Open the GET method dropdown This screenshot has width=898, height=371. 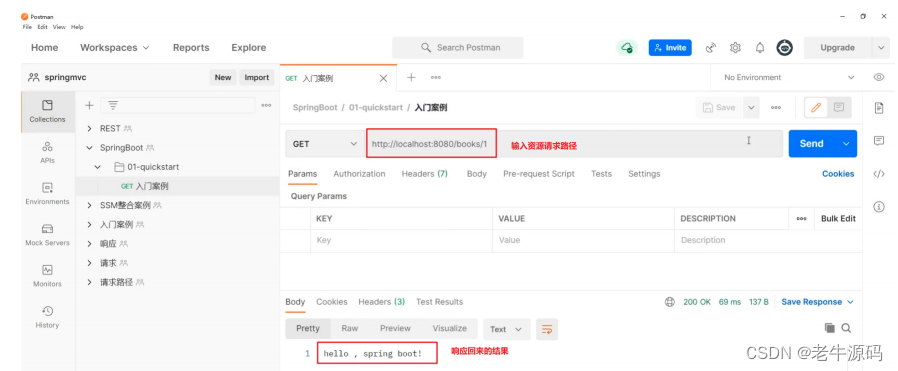coord(324,144)
